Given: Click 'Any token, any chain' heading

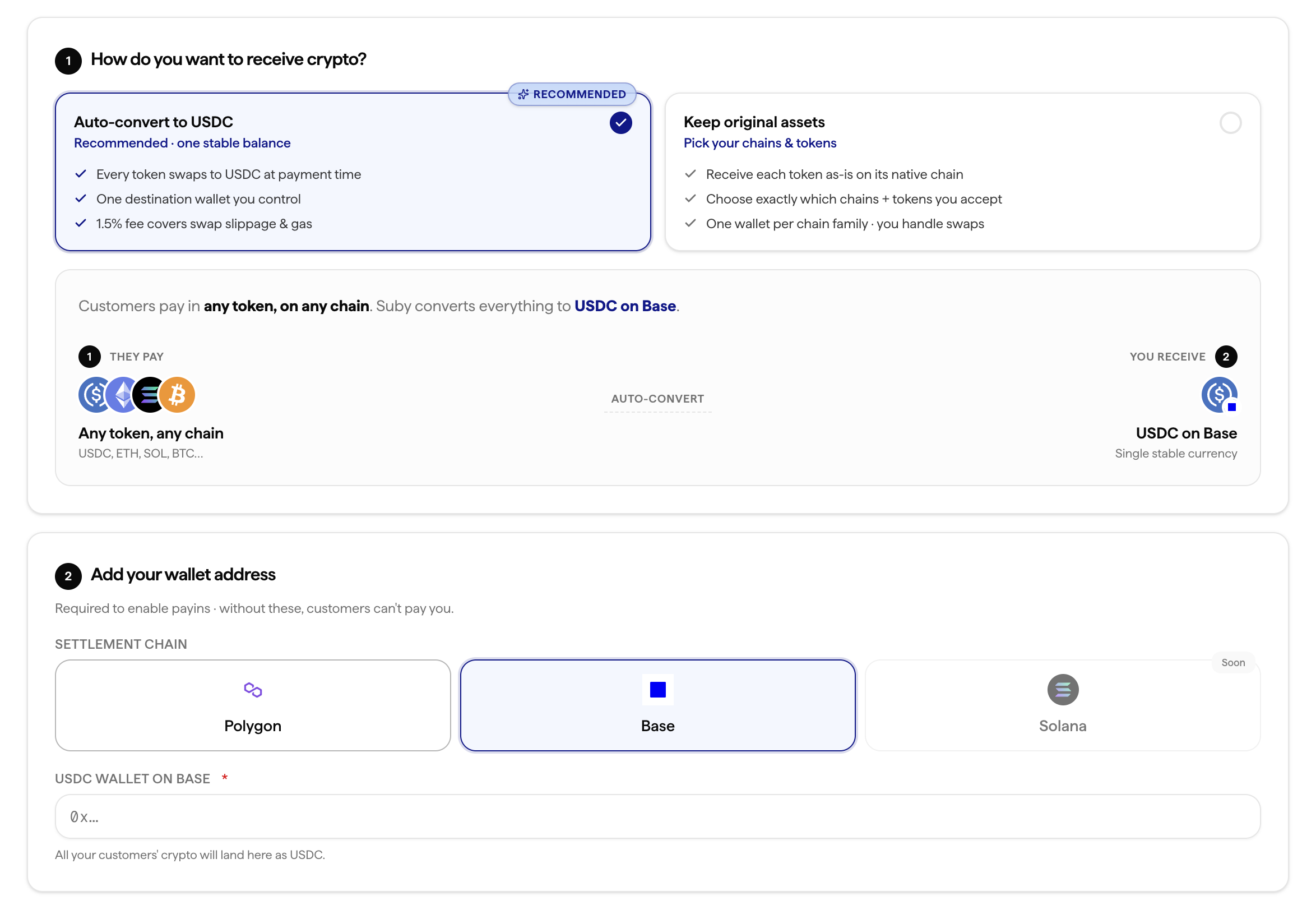Looking at the screenshot, I should click(151, 433).
